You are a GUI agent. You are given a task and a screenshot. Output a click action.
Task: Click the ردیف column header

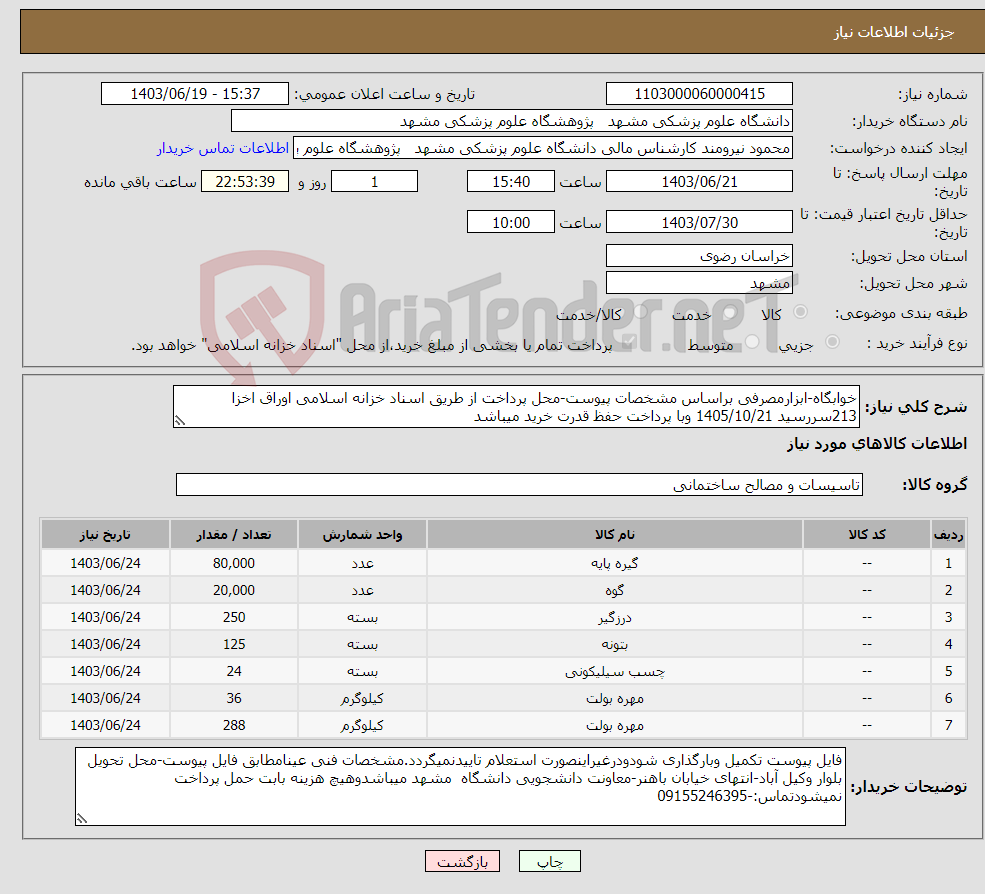click(x=948, y=535)
